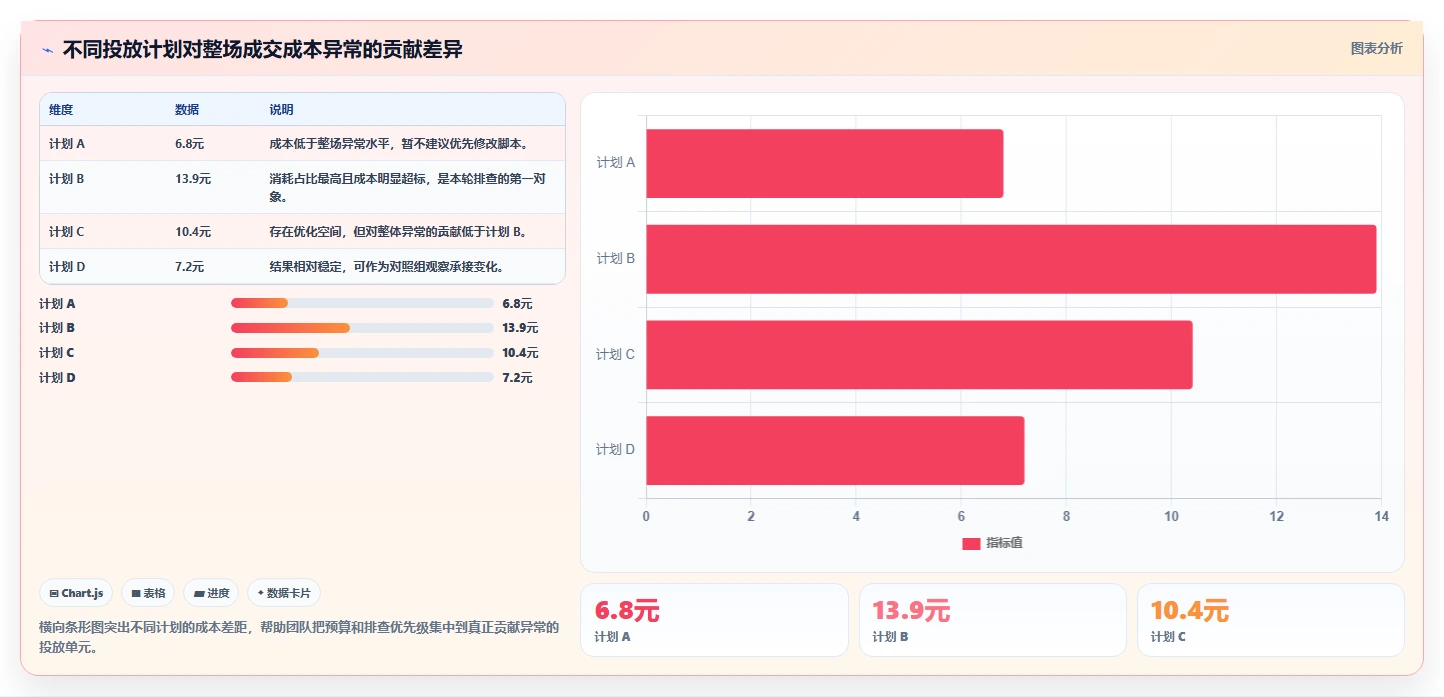Click description starting 消耗占比最高

point(409,188)
